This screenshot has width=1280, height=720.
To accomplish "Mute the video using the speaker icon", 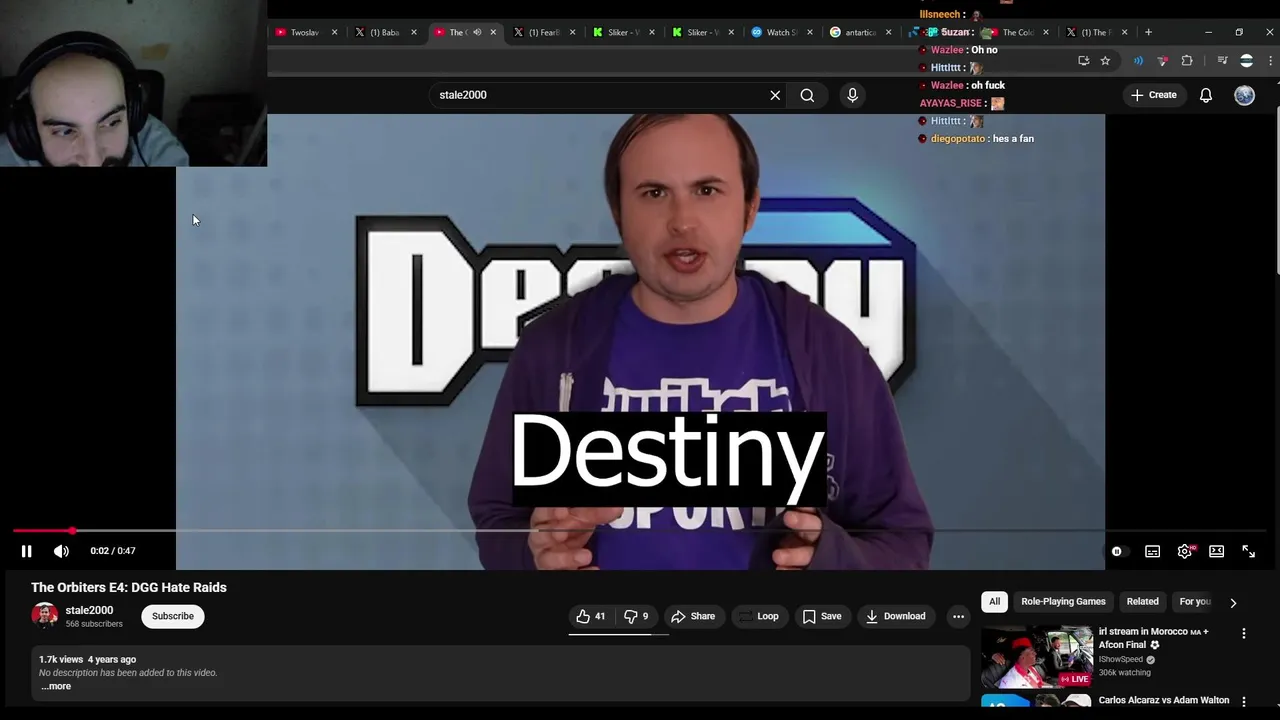I will 61,551.
